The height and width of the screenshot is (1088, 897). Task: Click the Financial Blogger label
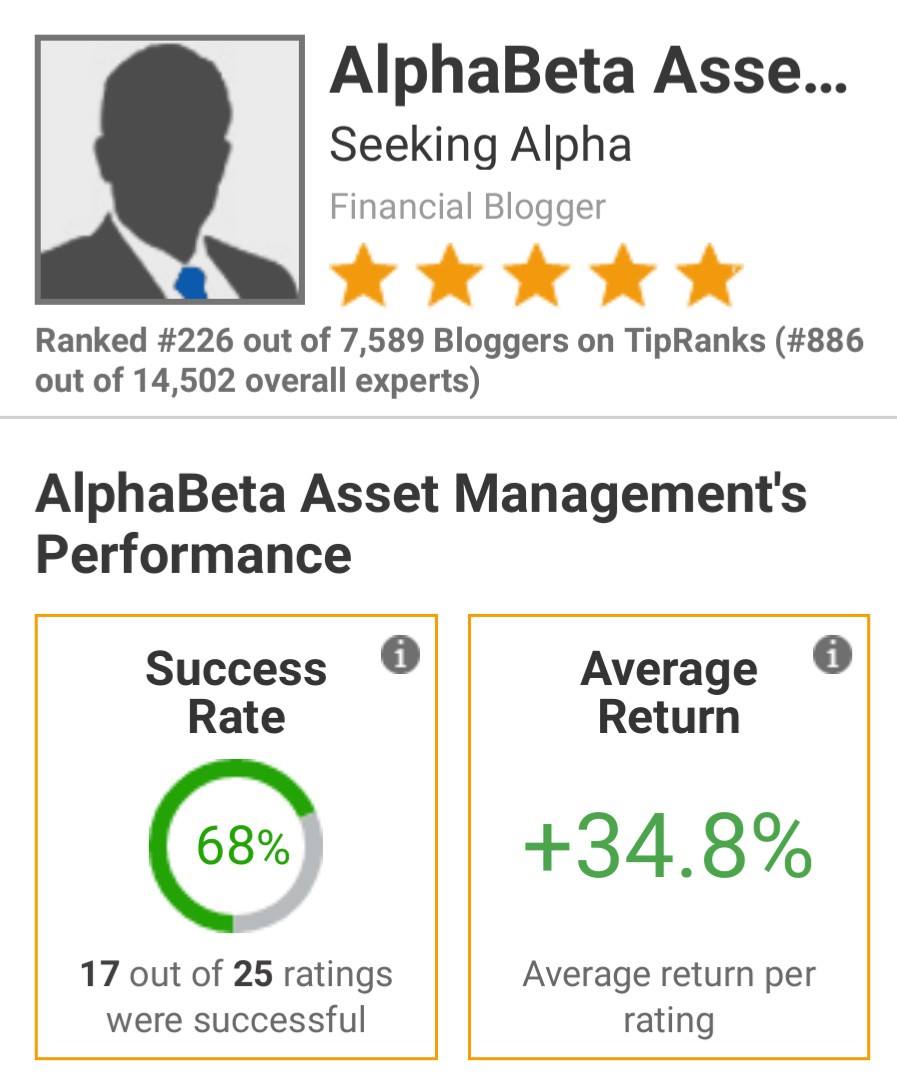(468, 207)
